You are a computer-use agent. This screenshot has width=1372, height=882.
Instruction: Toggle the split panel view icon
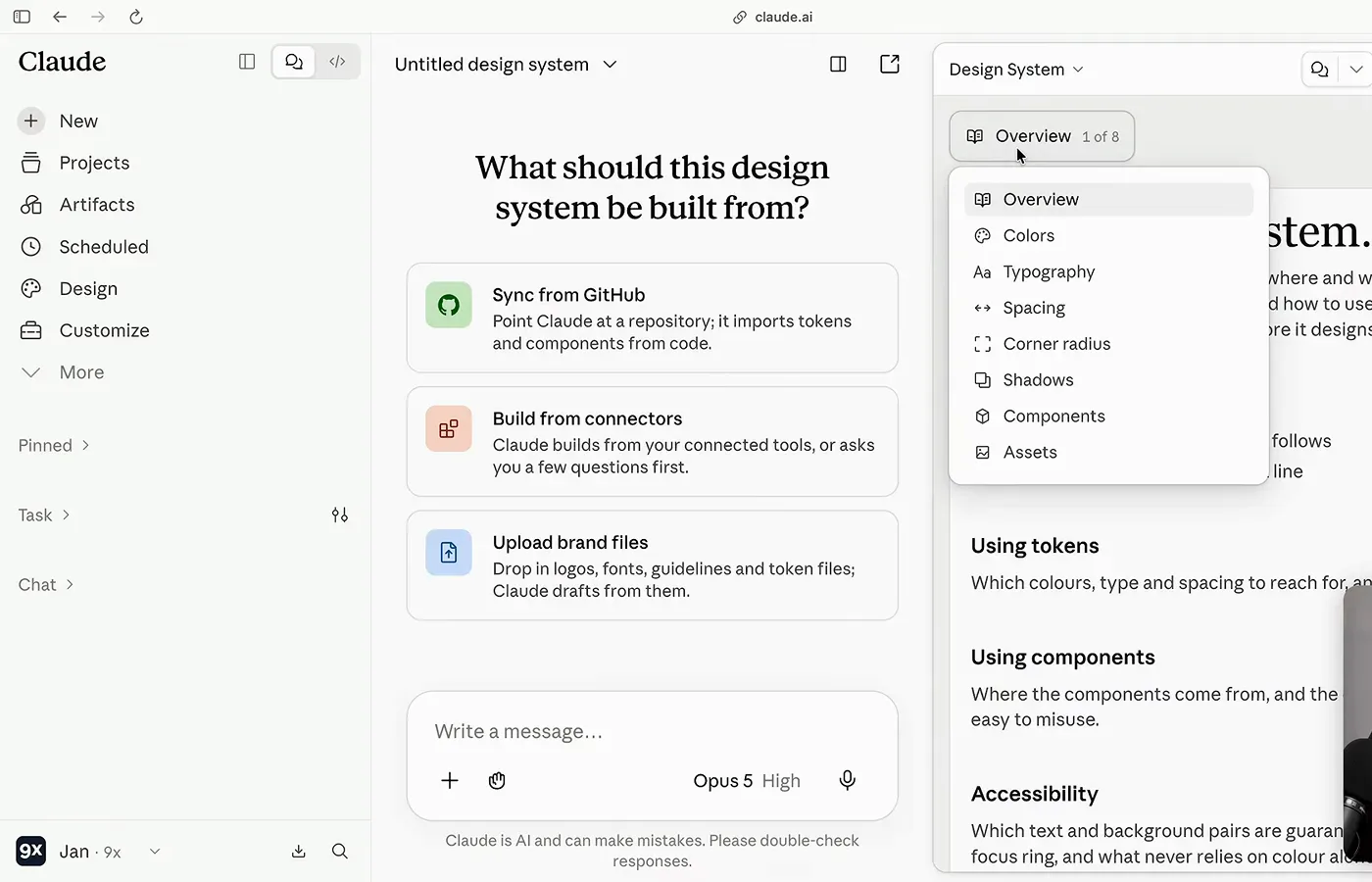pyautogui.click(x=838, y=65)
